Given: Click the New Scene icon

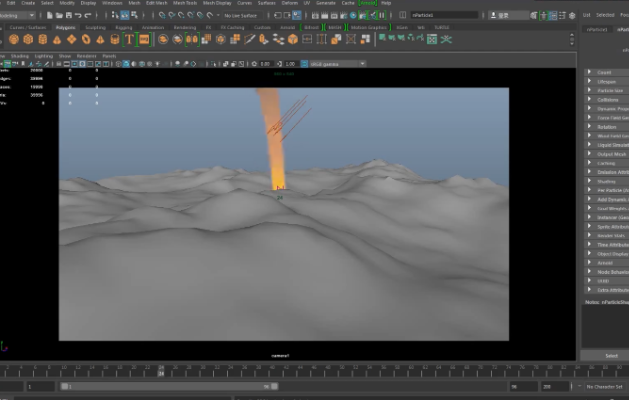Looking at the screenshot, I should pos(49,15).
